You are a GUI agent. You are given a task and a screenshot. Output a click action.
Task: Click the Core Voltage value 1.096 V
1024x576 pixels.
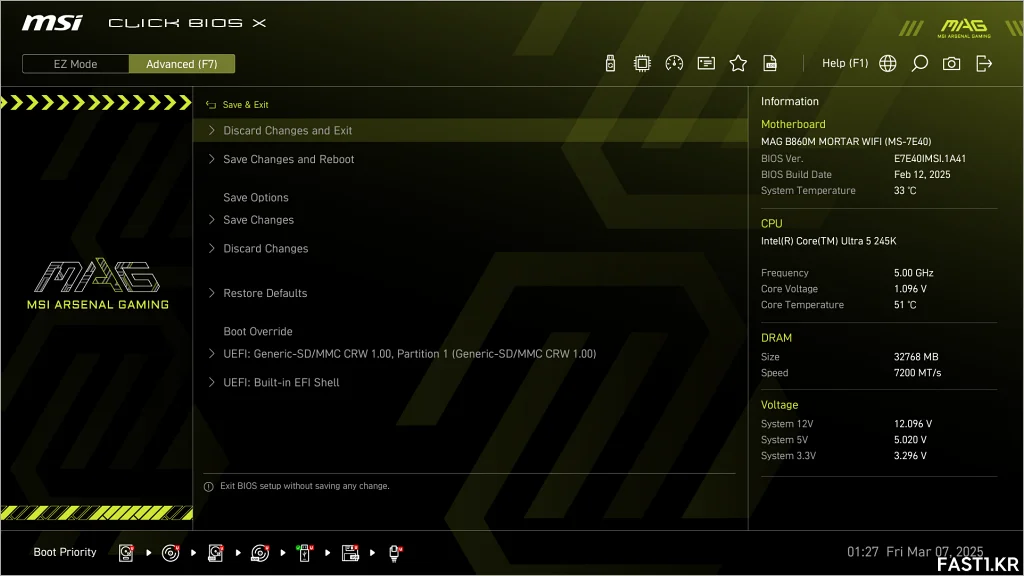click(x=910, y=289)
